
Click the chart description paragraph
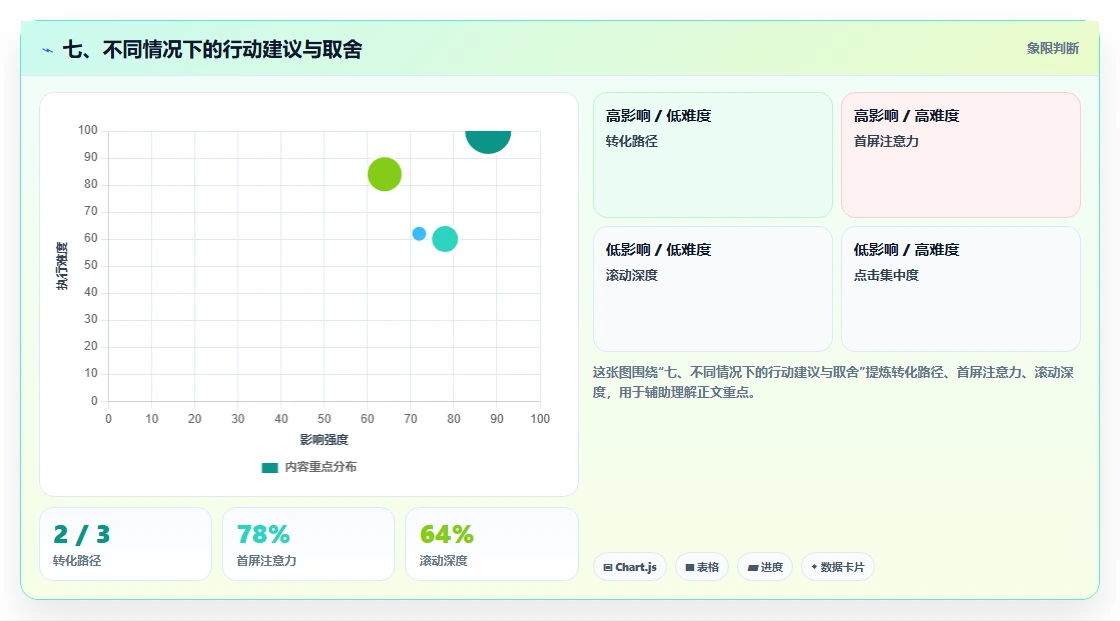click(834, 382)
